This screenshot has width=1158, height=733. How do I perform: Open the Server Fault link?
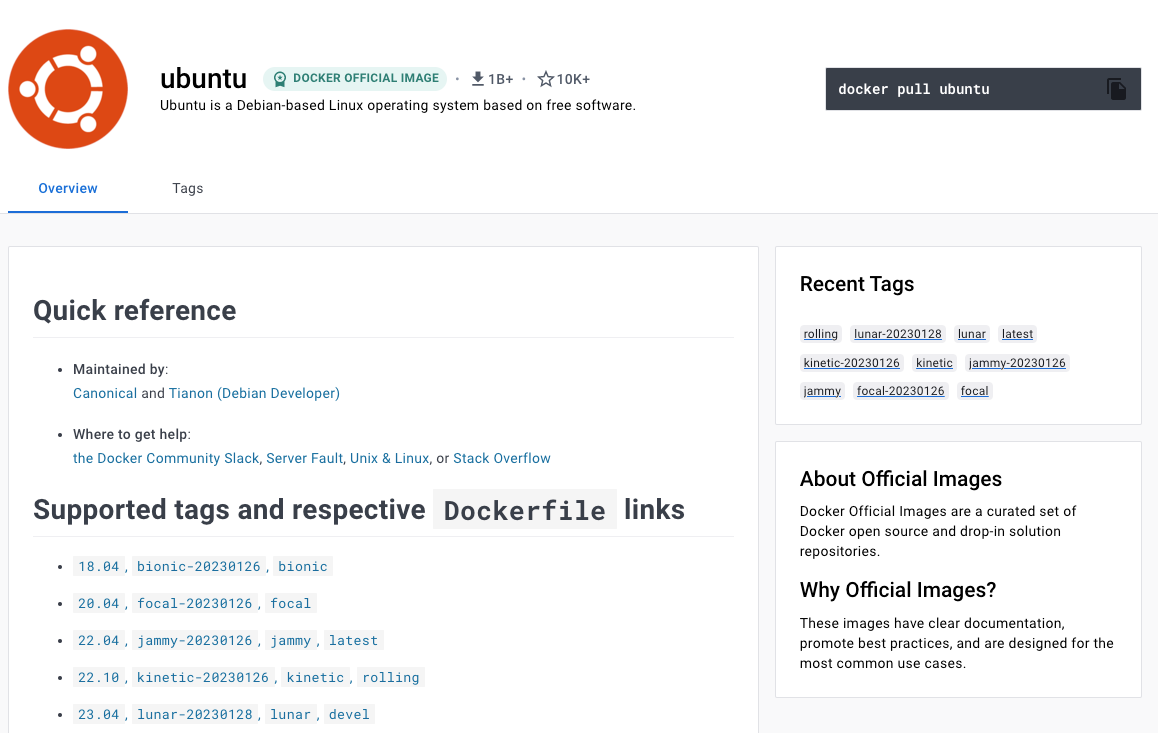point(304,458)
